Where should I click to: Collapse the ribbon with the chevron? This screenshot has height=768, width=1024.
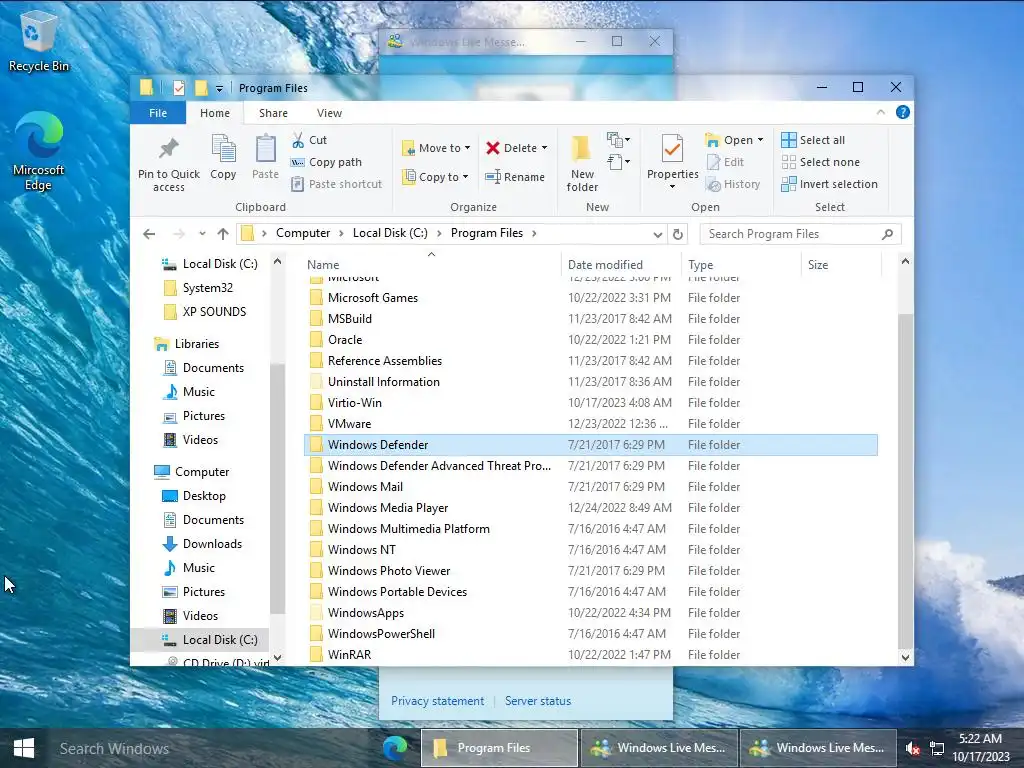click(x=880, y=112)
